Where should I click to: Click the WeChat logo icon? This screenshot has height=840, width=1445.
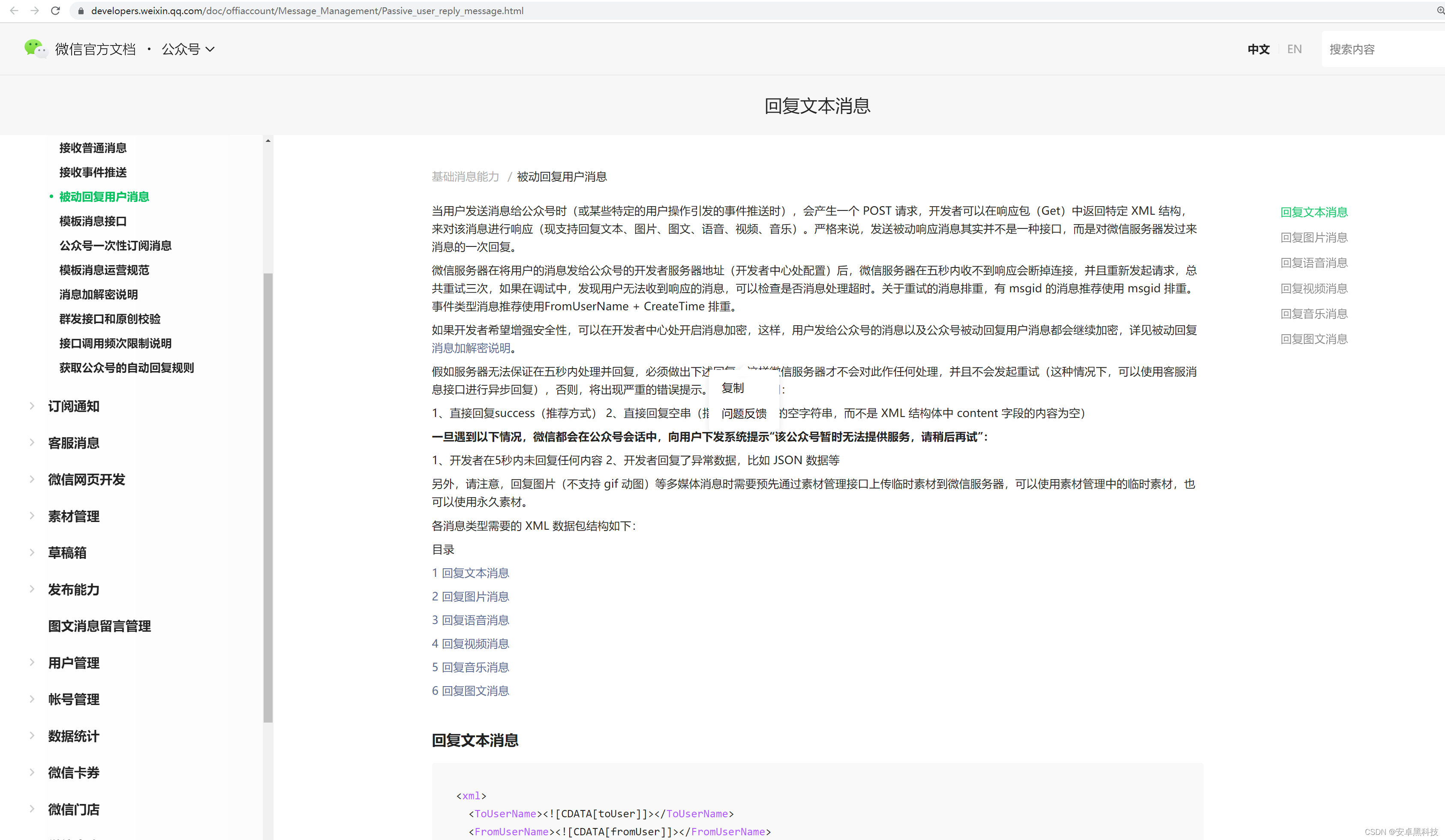click(x=34, y=49)
